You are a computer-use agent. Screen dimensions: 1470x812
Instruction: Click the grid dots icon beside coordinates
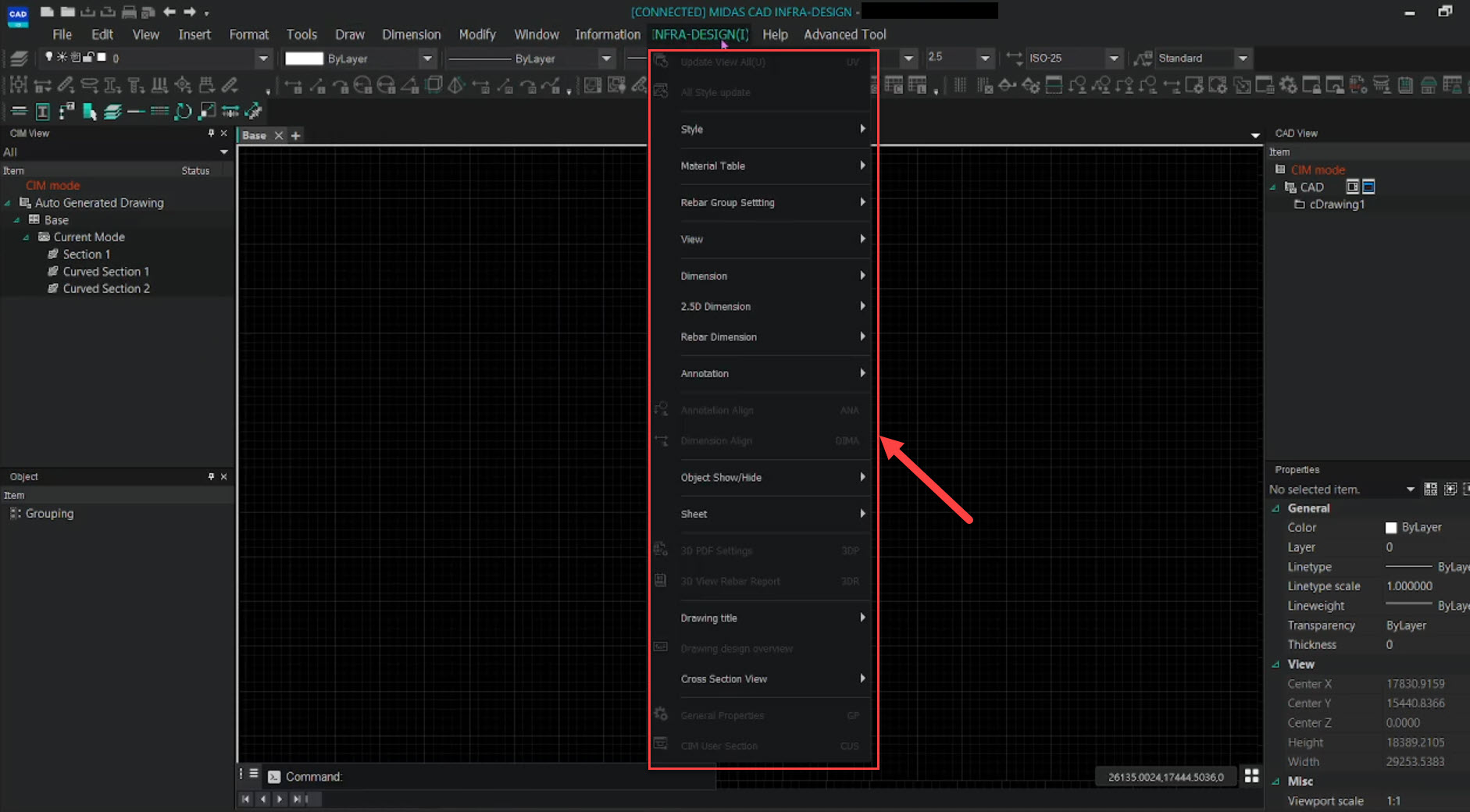pos(1251,775)
